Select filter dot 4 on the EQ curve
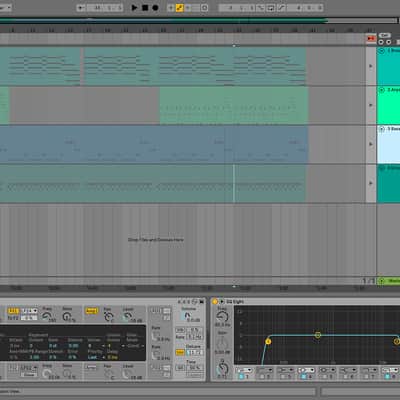 coord(318,335)
